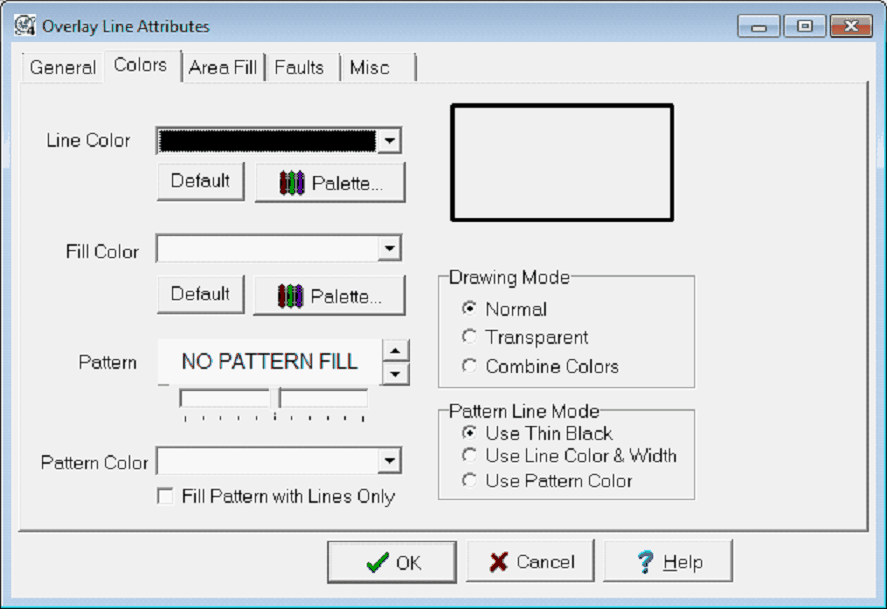Select the Combine Colors drawing mode

[469, 366]
